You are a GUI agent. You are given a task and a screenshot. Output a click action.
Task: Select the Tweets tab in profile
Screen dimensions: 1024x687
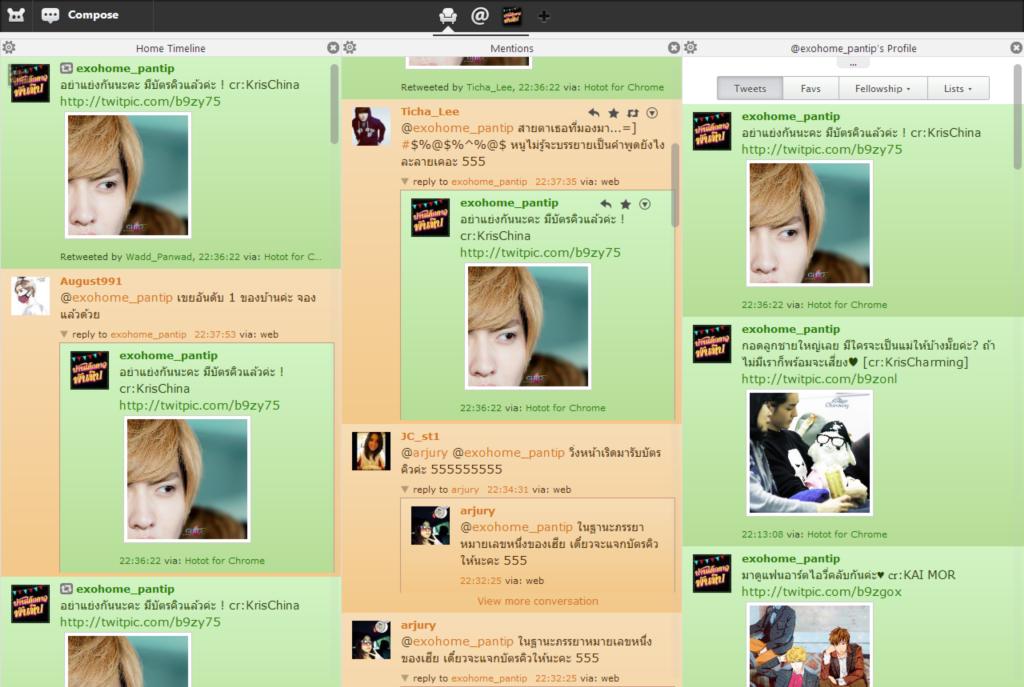pos(750,88)
